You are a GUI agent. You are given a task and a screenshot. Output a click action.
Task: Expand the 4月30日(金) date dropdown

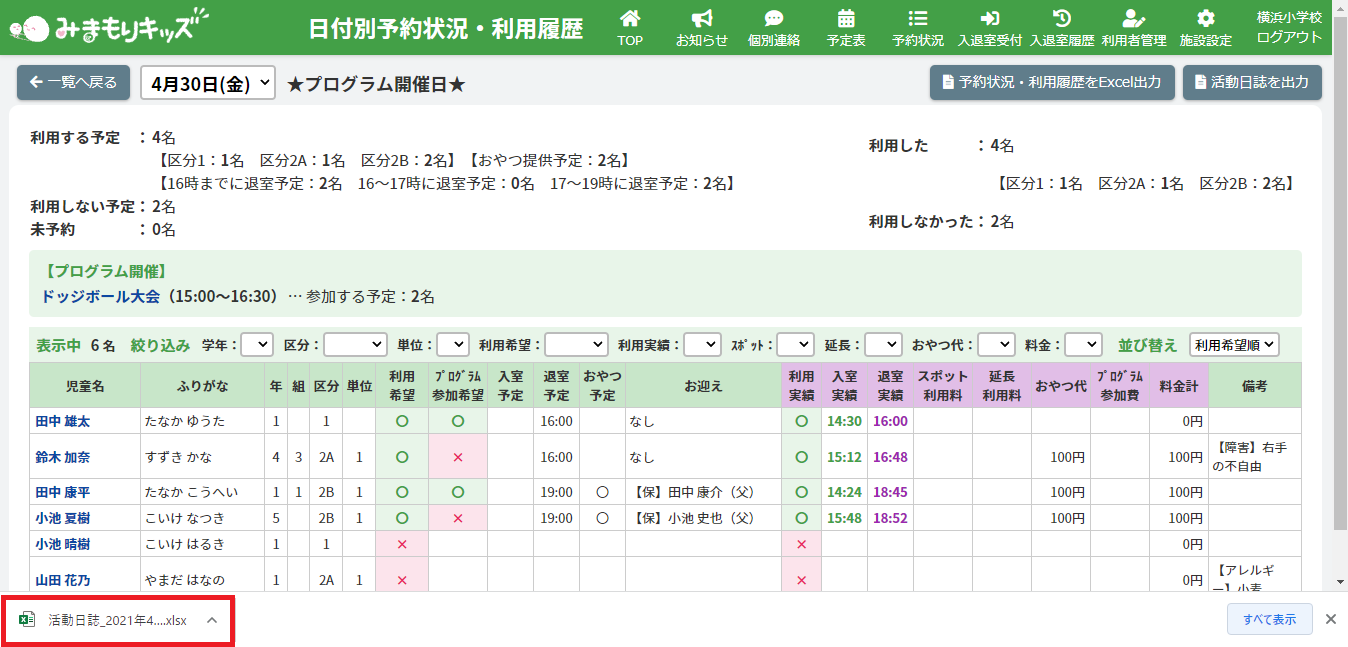pos(207,84)
